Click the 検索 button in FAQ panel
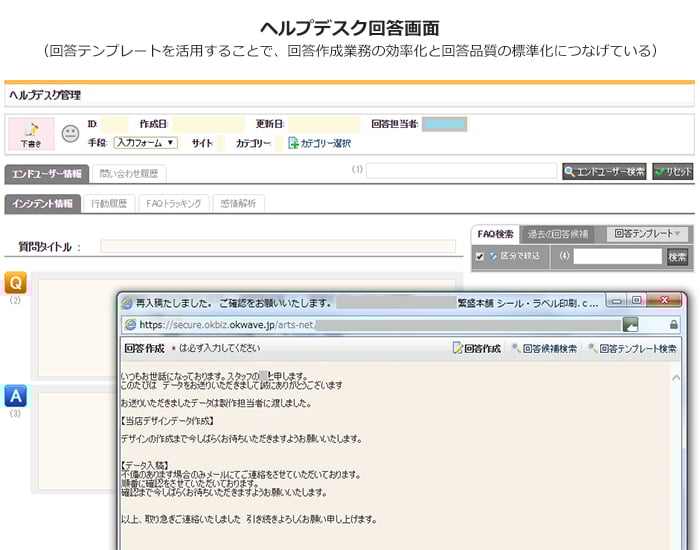The image size is (700, 550). pos(677,257)
